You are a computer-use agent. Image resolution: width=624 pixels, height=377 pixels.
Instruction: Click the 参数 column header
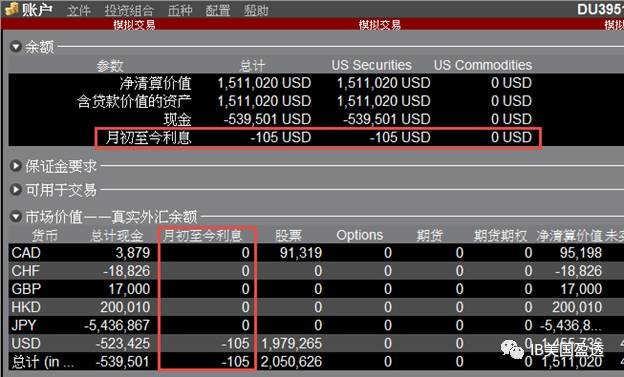pyautogui.click(x=110, y=65)
